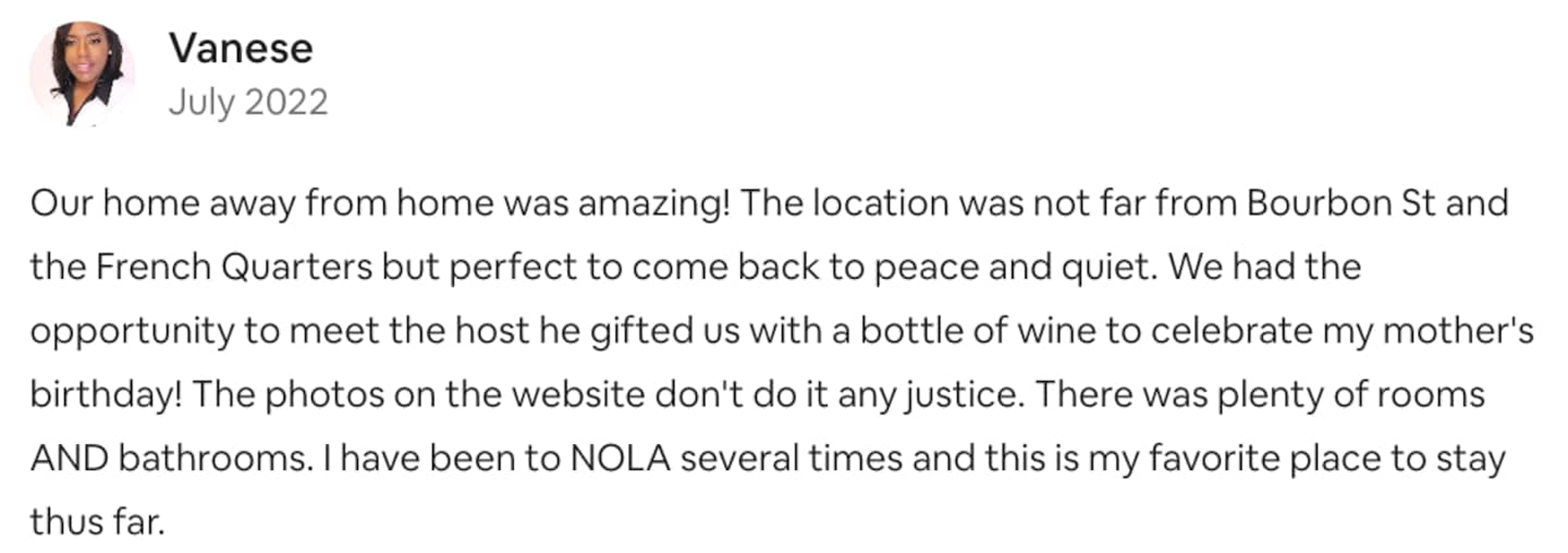
Task: Click the word "birthday!" in the review
Action: [106, 395]
